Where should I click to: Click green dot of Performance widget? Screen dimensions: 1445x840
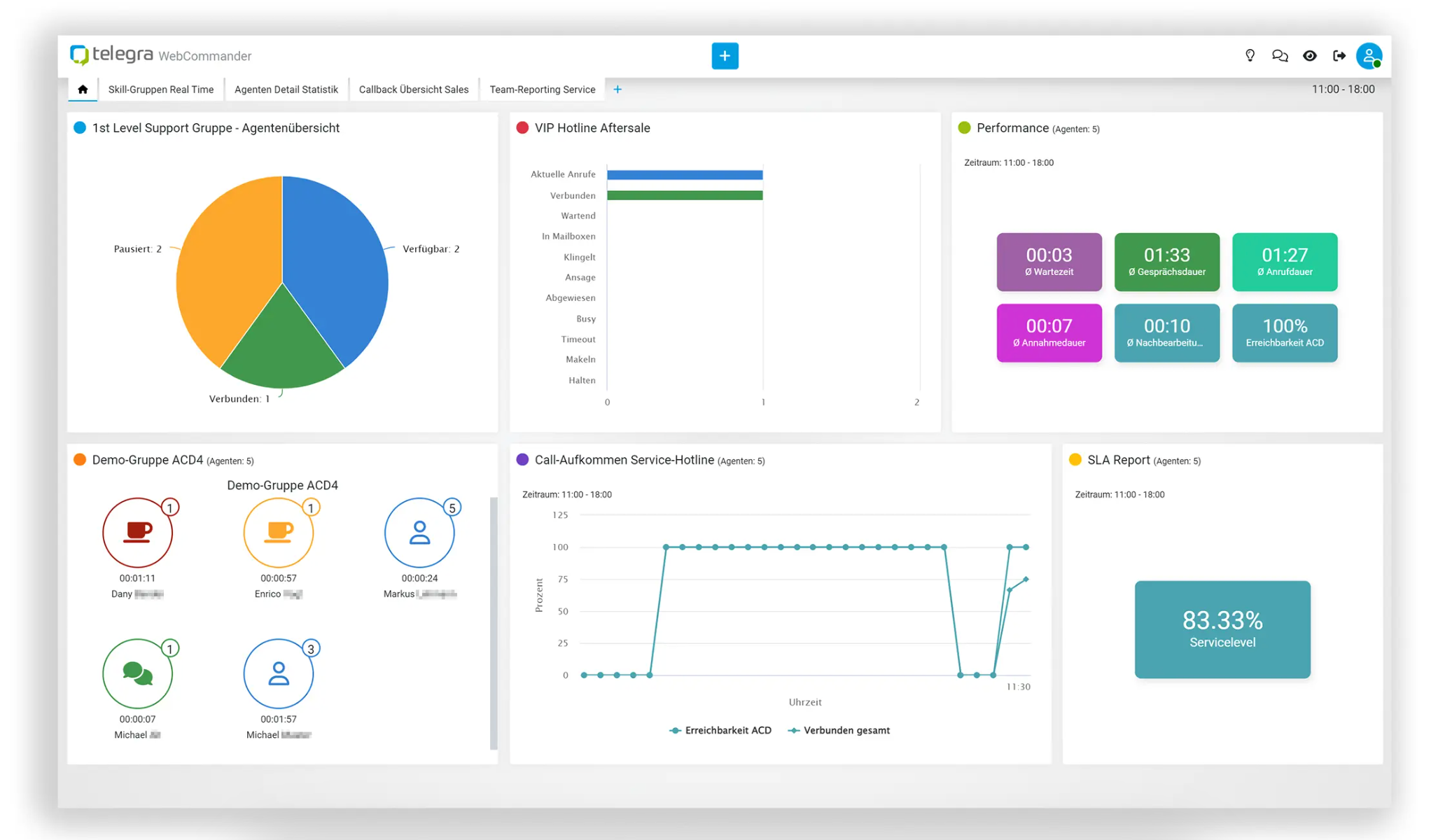(x=964, y=128)
